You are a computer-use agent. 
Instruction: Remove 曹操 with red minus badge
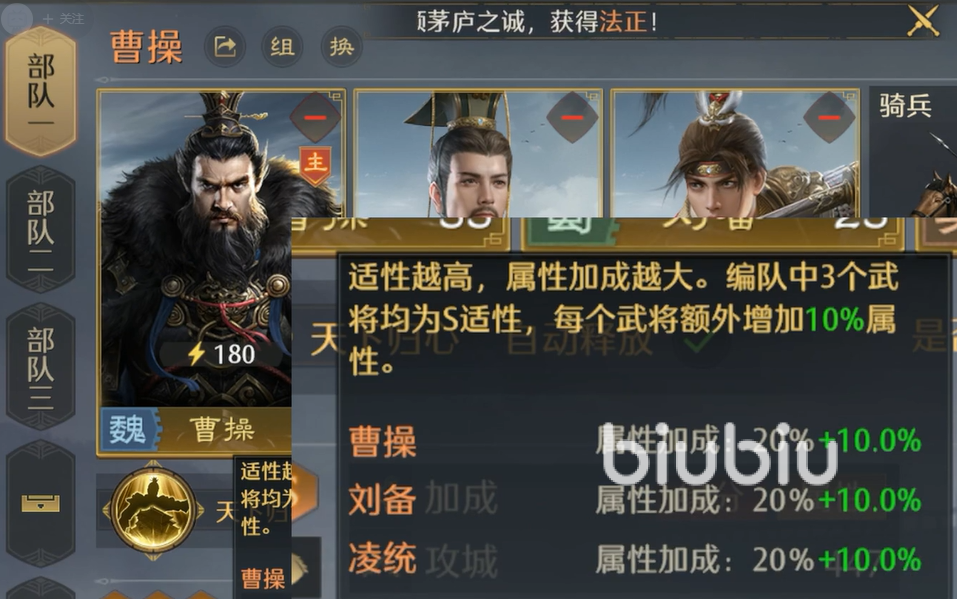click(x=315, y=117)
